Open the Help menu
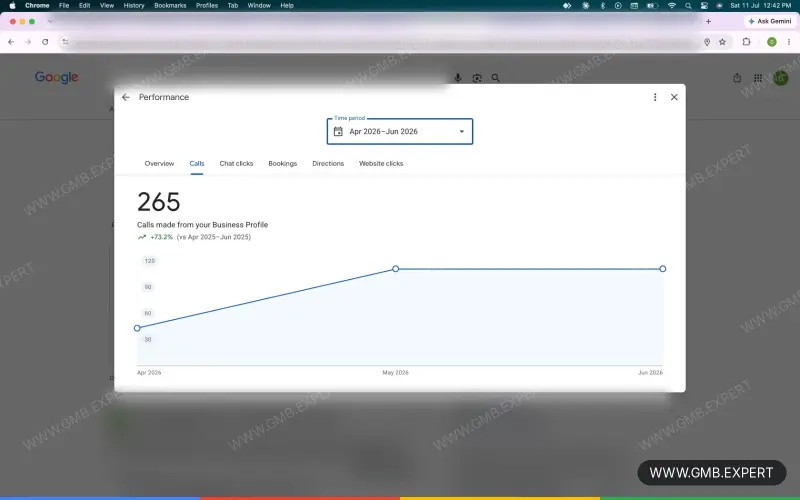 [287, 6]
